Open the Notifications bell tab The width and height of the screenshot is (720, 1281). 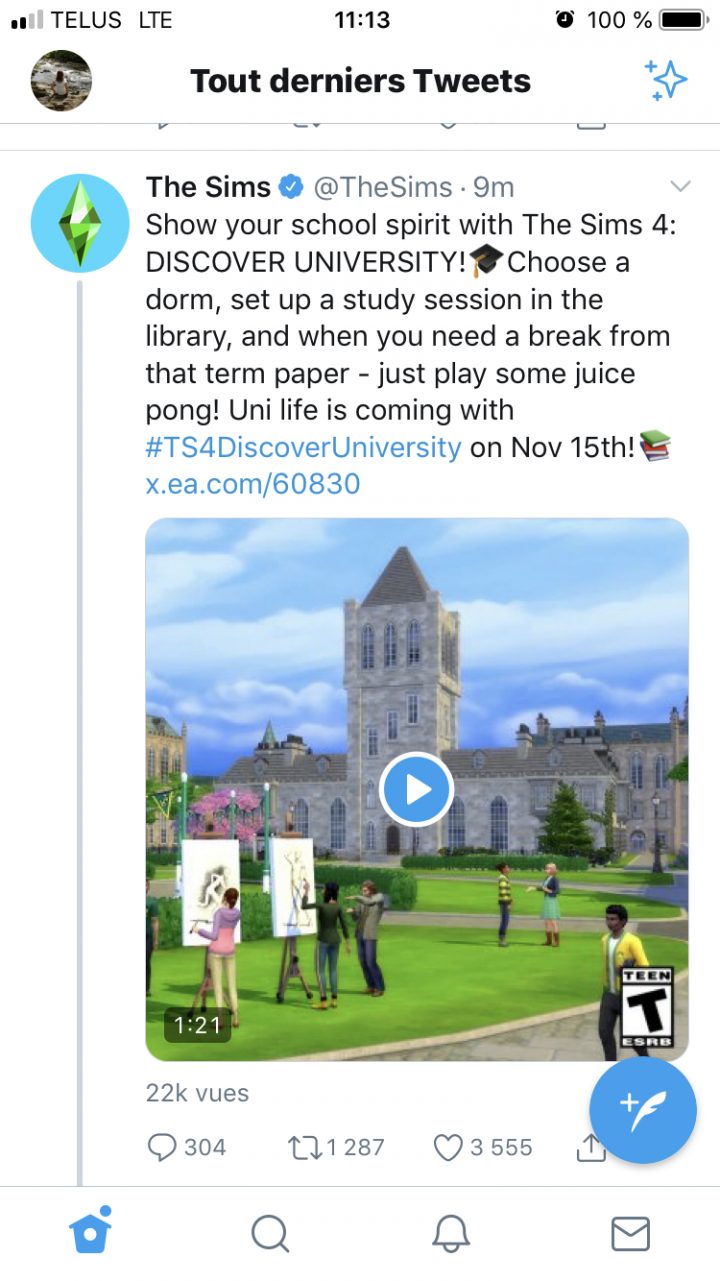tap(450, 1233)
